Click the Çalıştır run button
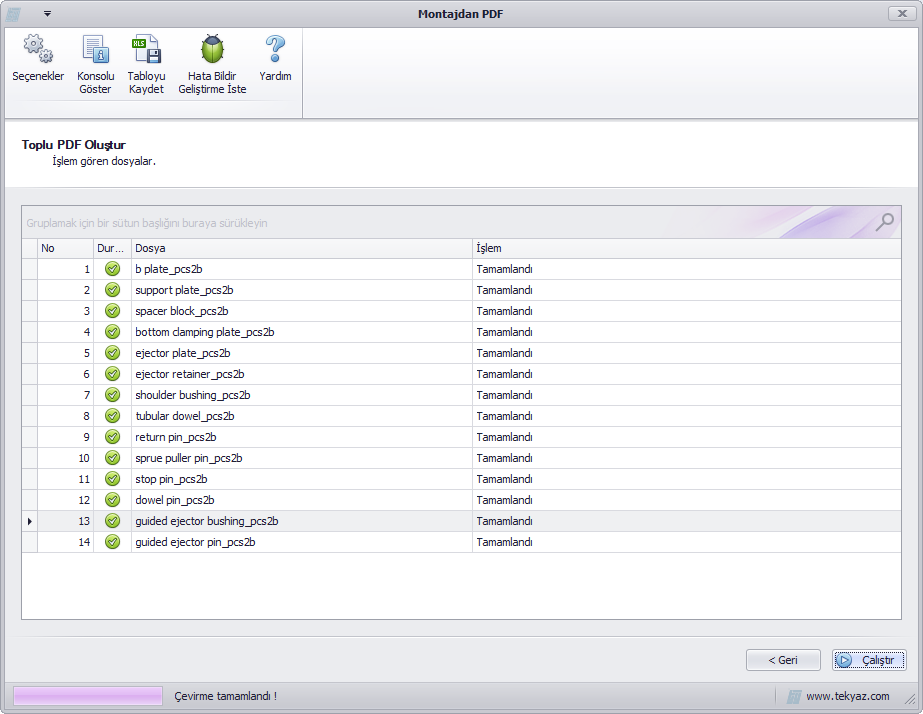This screenshot has height=714, width=923. click(869, 660)
